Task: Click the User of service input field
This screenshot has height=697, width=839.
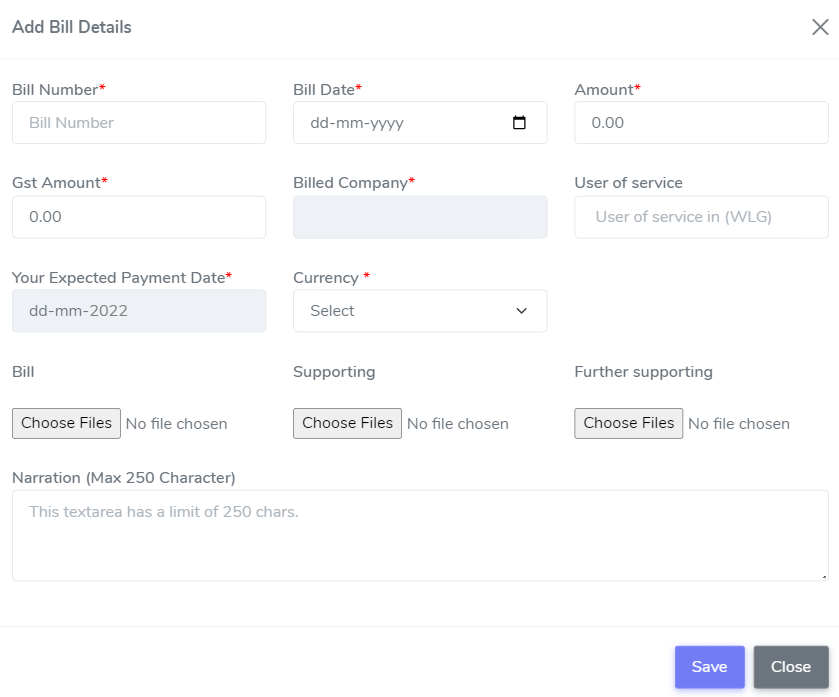Action: coord(700,217)
